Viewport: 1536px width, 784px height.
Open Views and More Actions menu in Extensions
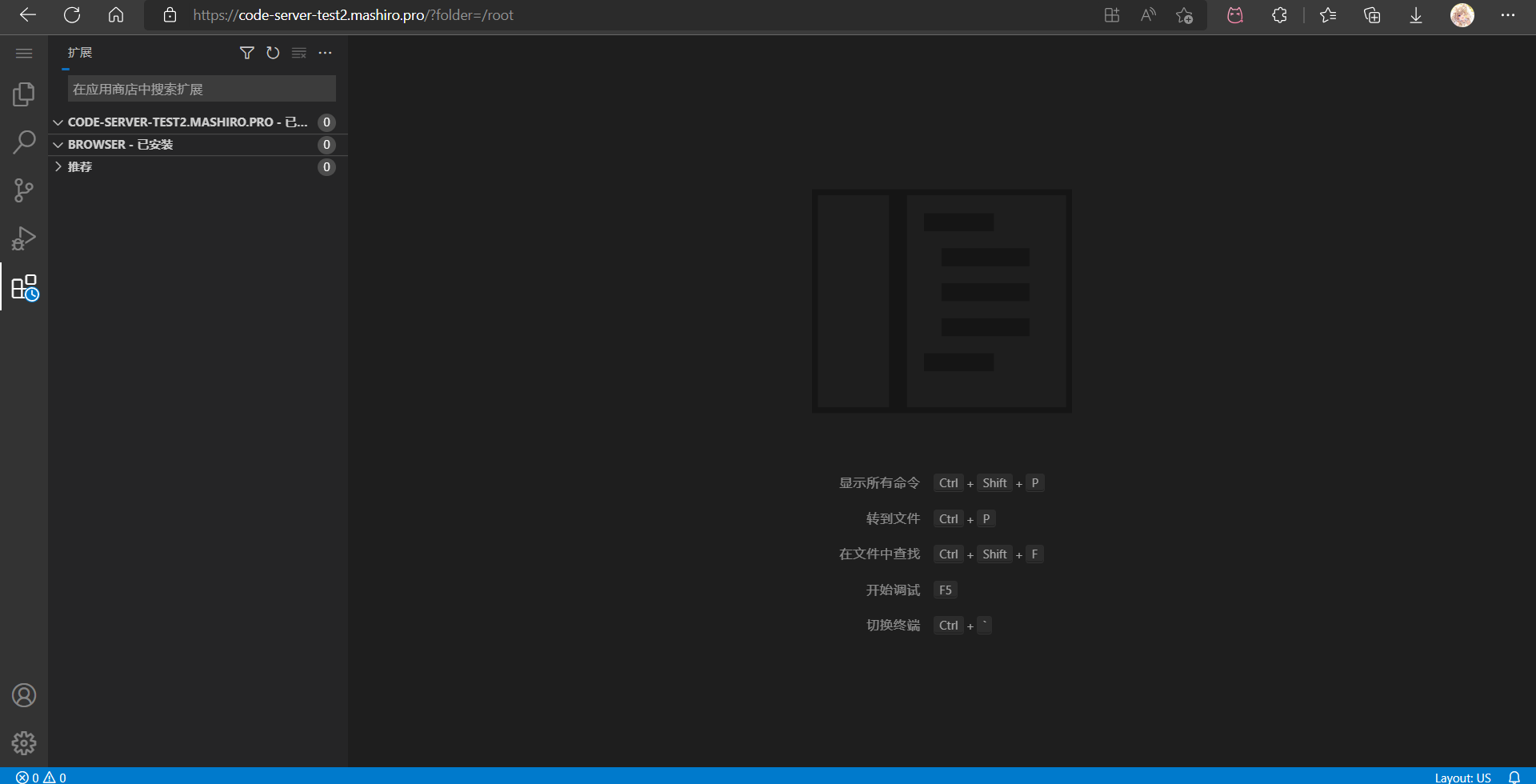326,53
